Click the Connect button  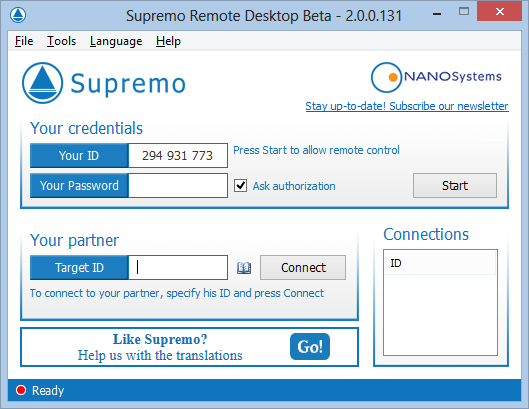[x=303, y=268]
